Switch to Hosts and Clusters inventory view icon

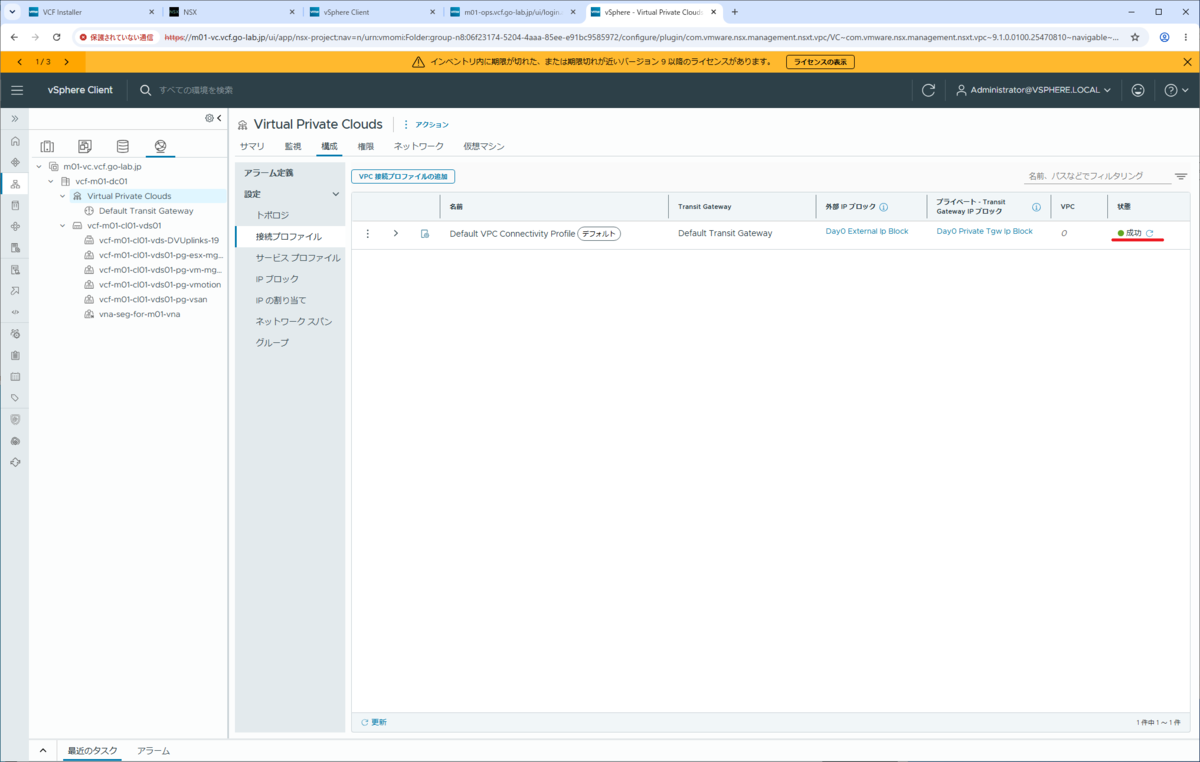(47, 146)
